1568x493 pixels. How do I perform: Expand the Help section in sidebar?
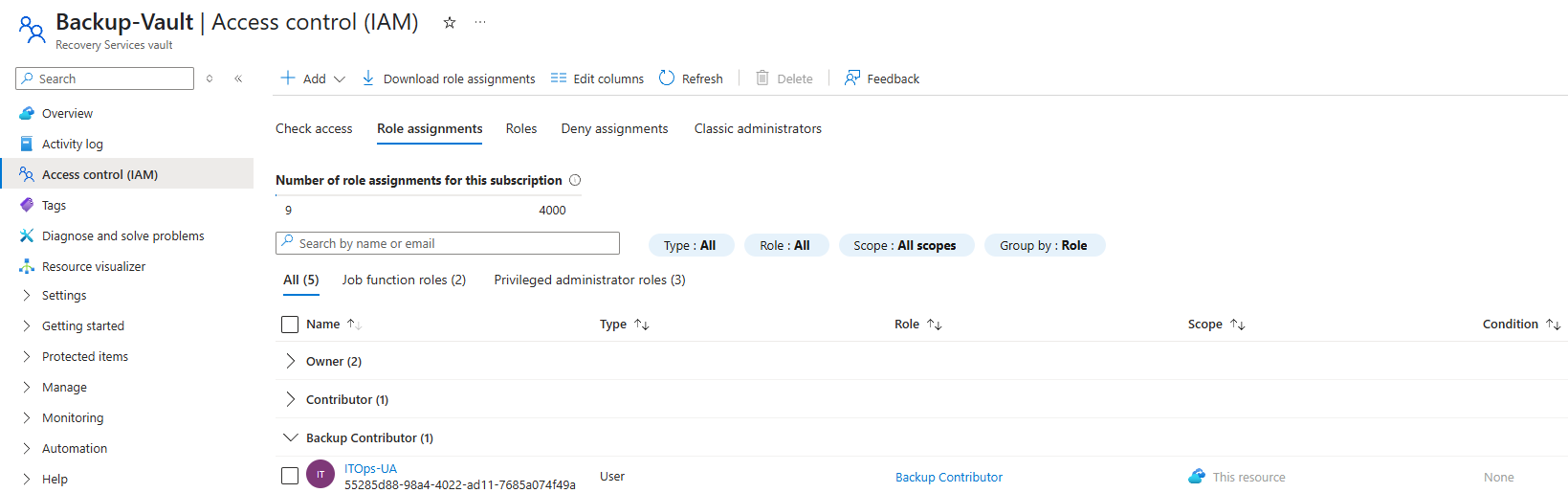(x=27, y=479)
